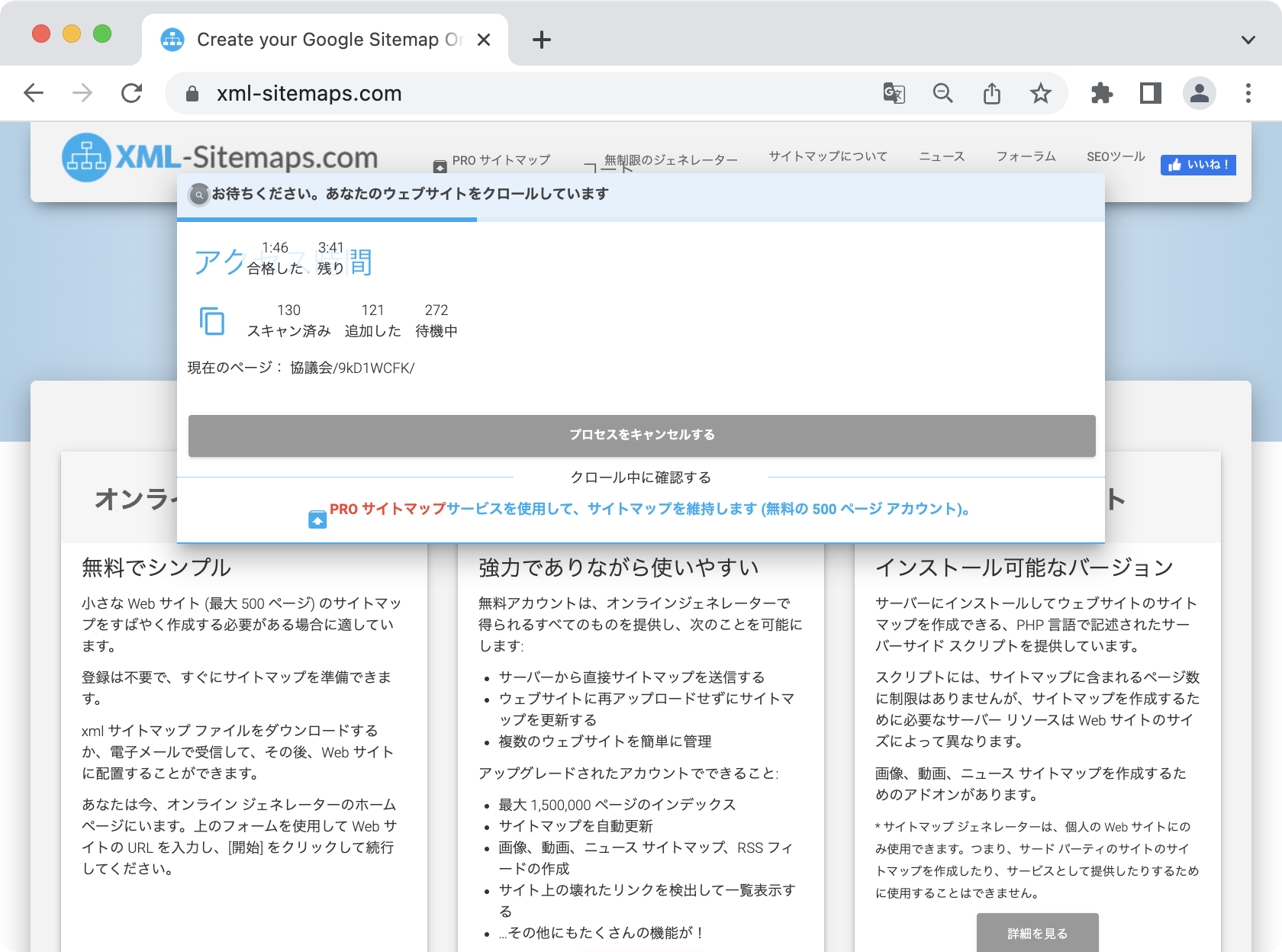Screen dimensions: 1282x952
Task: Open the サイトマップについて menu item
Action: tap(828, 156)
